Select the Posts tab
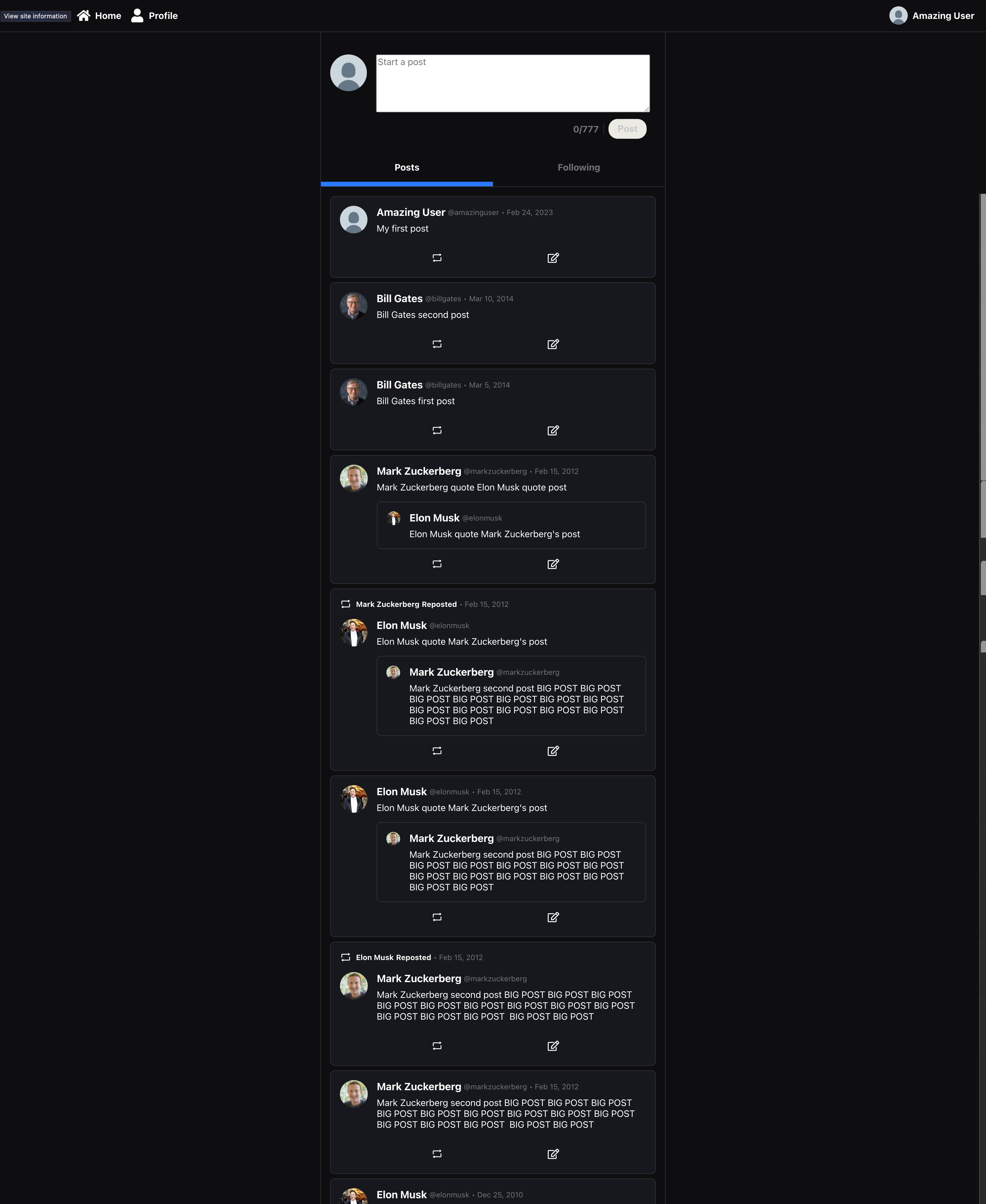The height and width of the screenshot is (1204, 986). [x=407, y=167]
